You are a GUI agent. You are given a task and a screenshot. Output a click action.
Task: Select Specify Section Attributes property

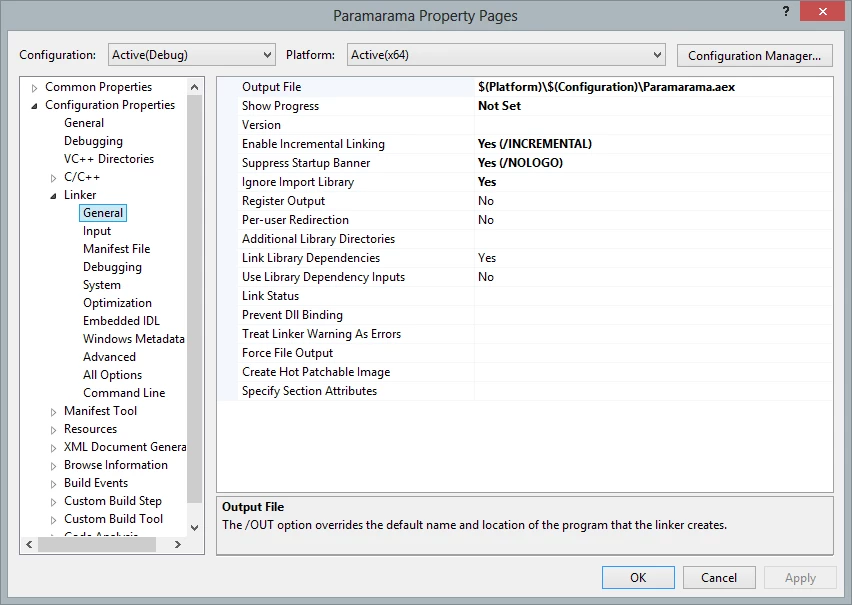[x=525, y=391]
